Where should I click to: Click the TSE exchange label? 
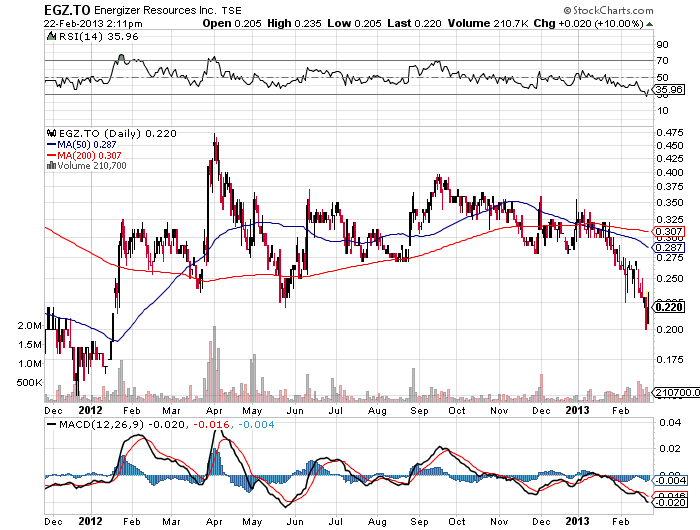(232, 11)
